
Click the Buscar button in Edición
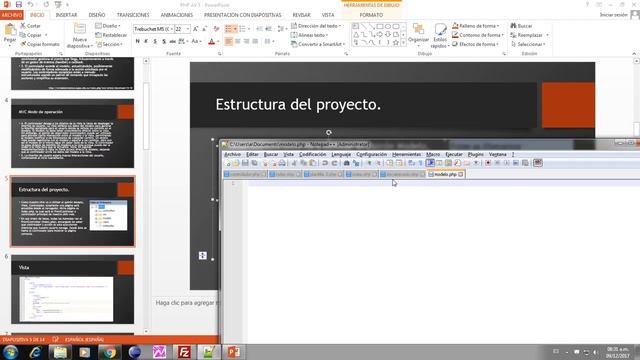click(x=522, y=26)
